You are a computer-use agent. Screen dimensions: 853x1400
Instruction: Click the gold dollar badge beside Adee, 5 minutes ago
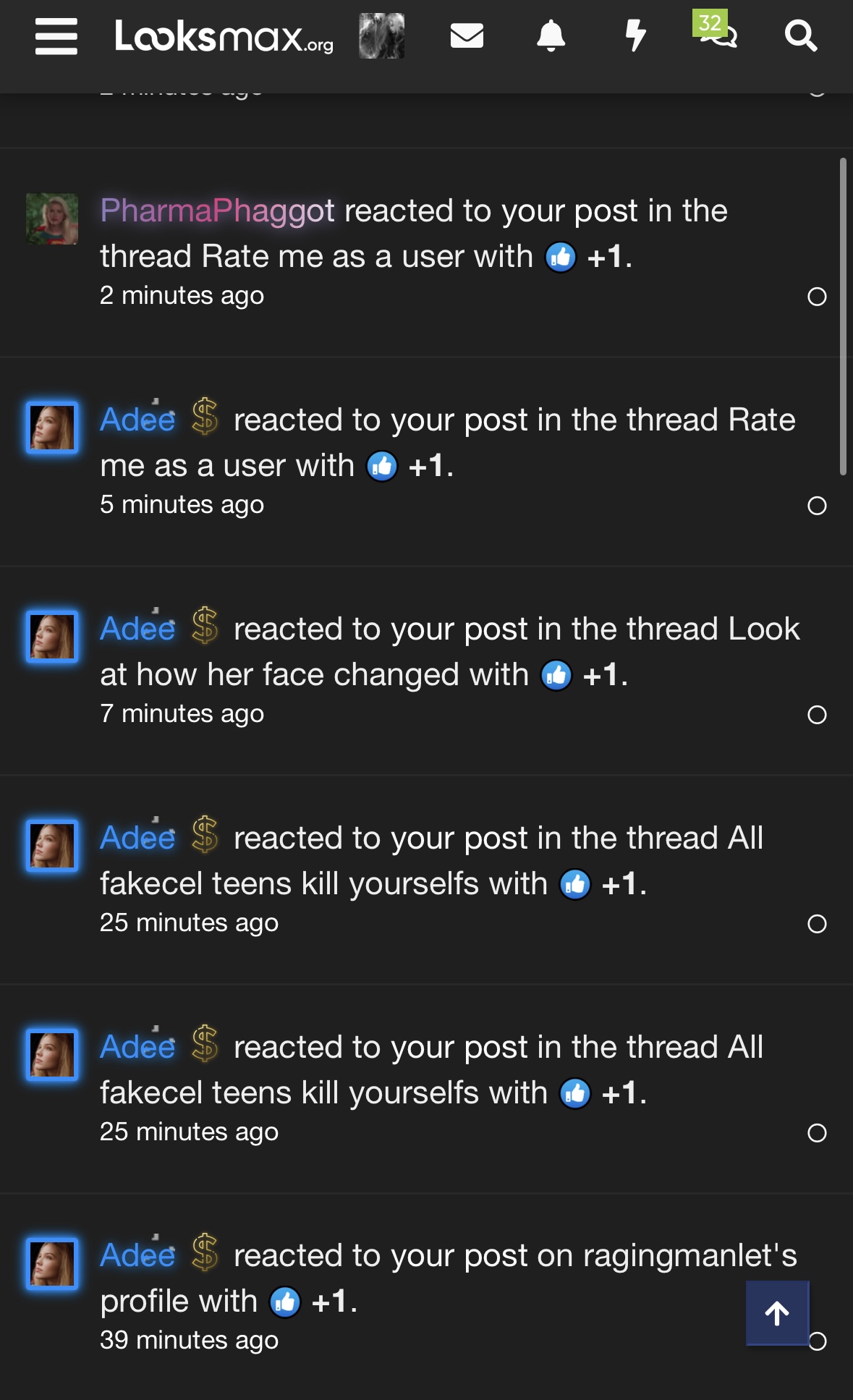click(x=205, y=417)
